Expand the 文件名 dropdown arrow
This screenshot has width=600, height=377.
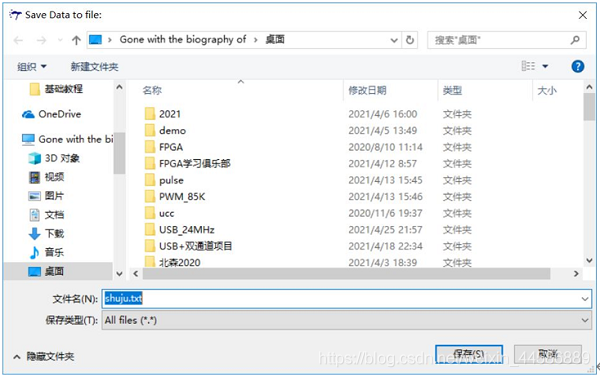(585, 299)
